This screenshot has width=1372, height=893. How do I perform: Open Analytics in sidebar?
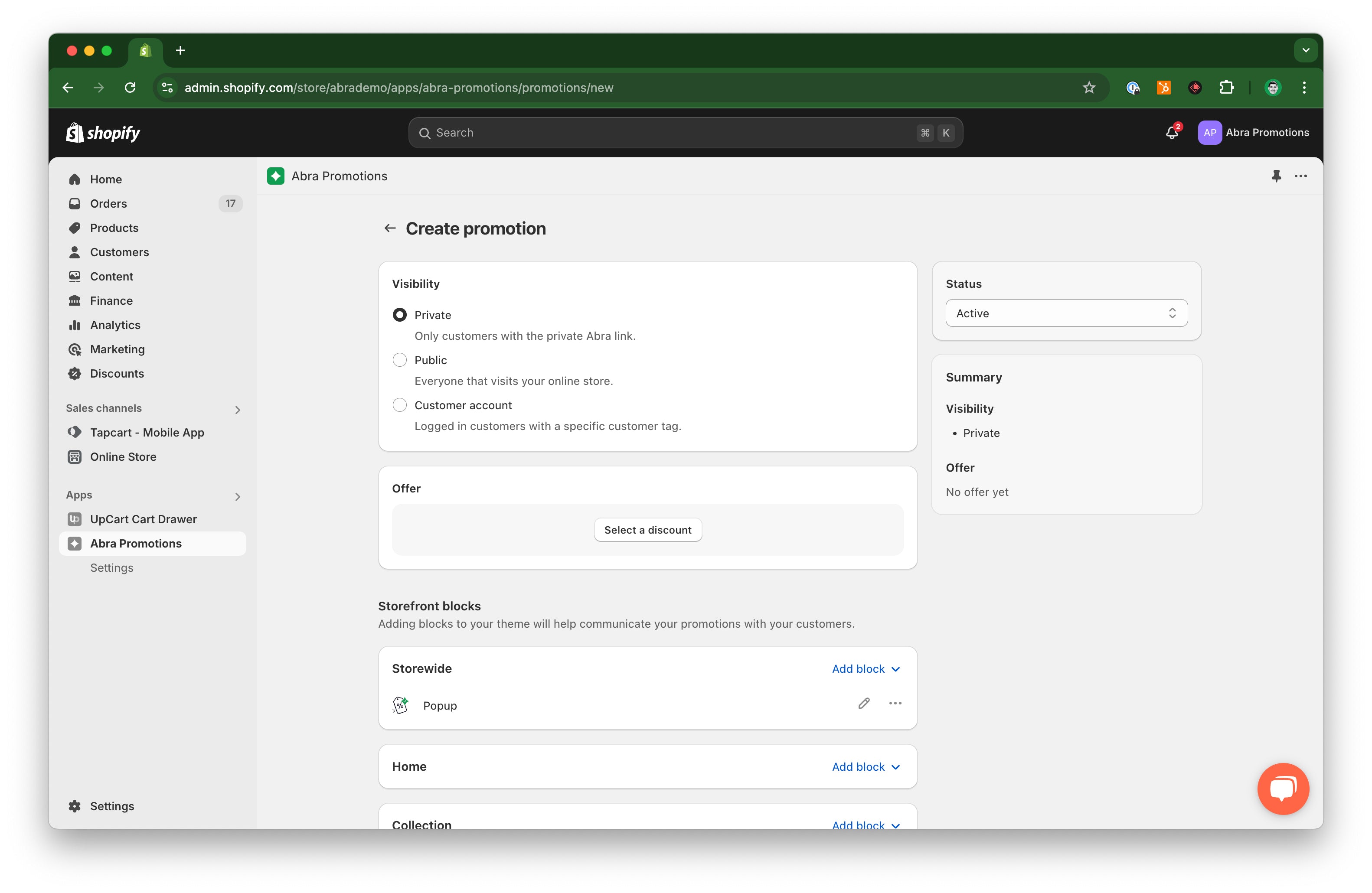[152, 325]
